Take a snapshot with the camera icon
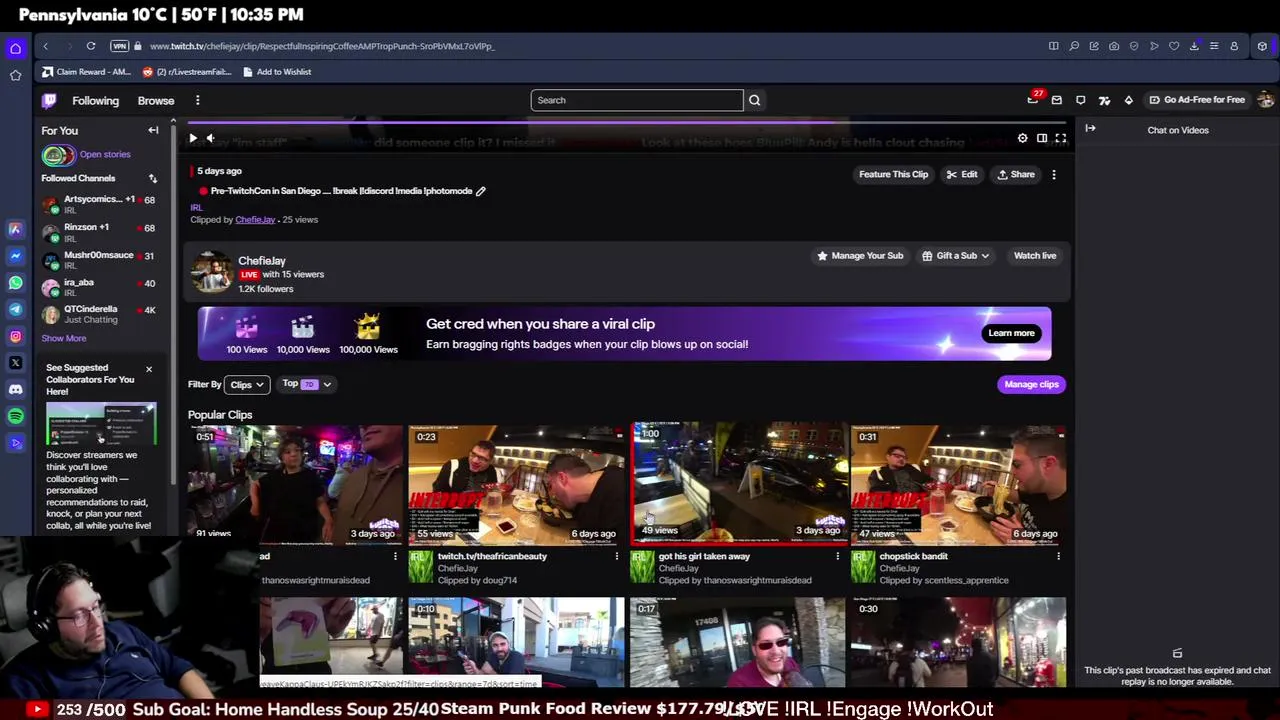The image size is (1280, 720). click(1114, 46)
